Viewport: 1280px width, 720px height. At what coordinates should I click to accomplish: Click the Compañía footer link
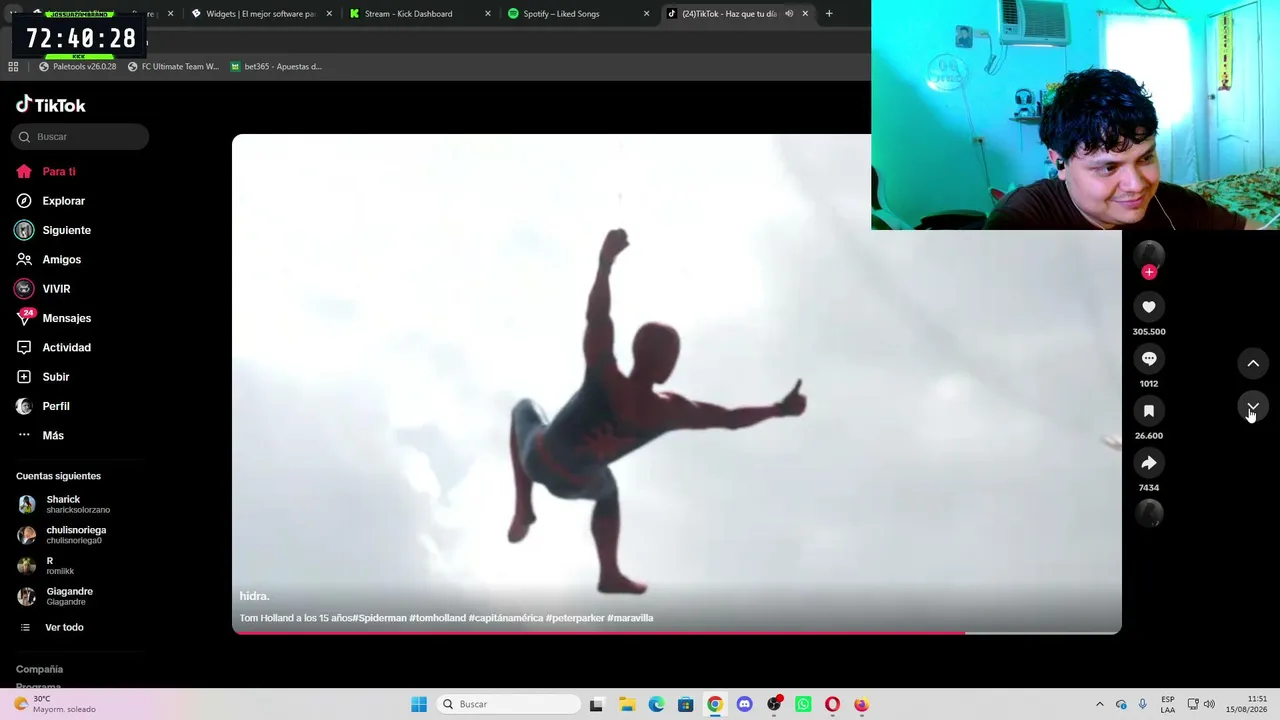[39, 669]
